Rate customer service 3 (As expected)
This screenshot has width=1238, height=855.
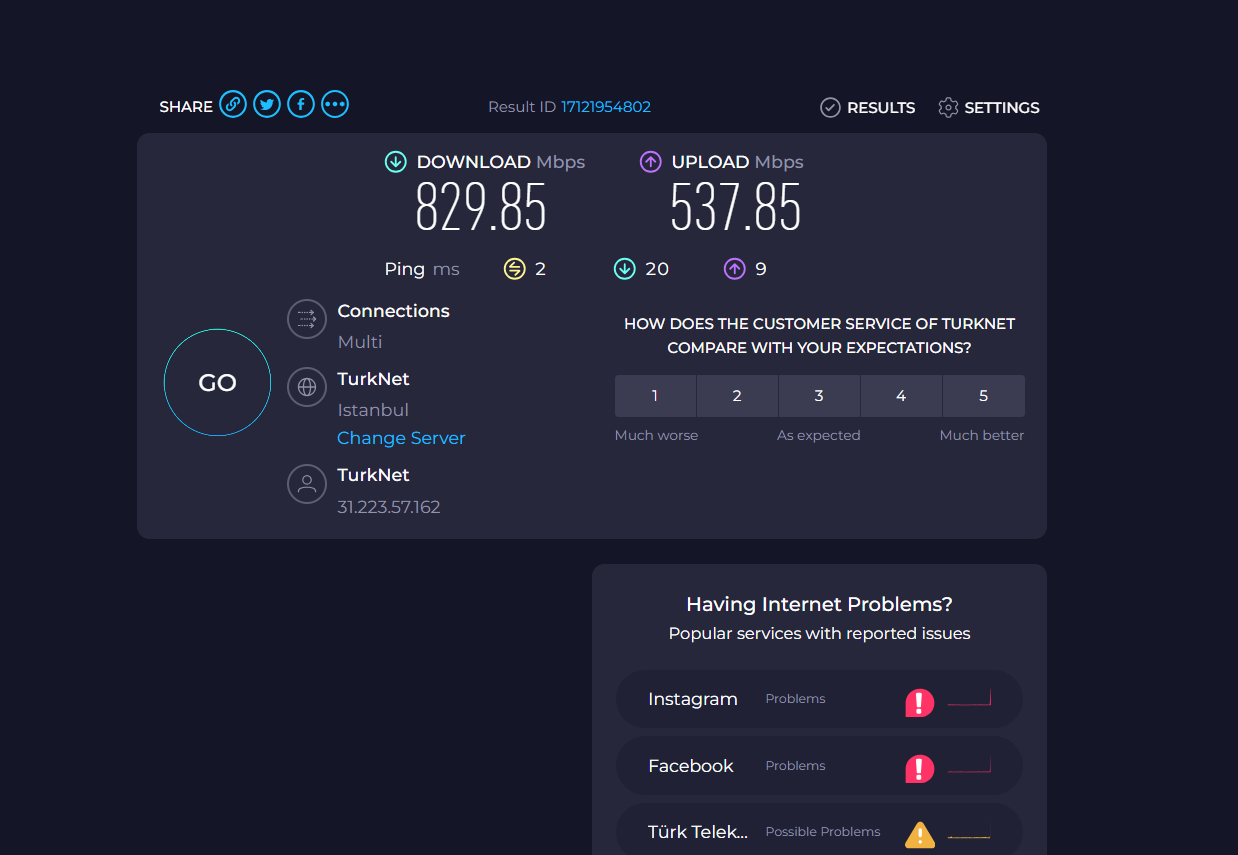(x=819, y=396)
